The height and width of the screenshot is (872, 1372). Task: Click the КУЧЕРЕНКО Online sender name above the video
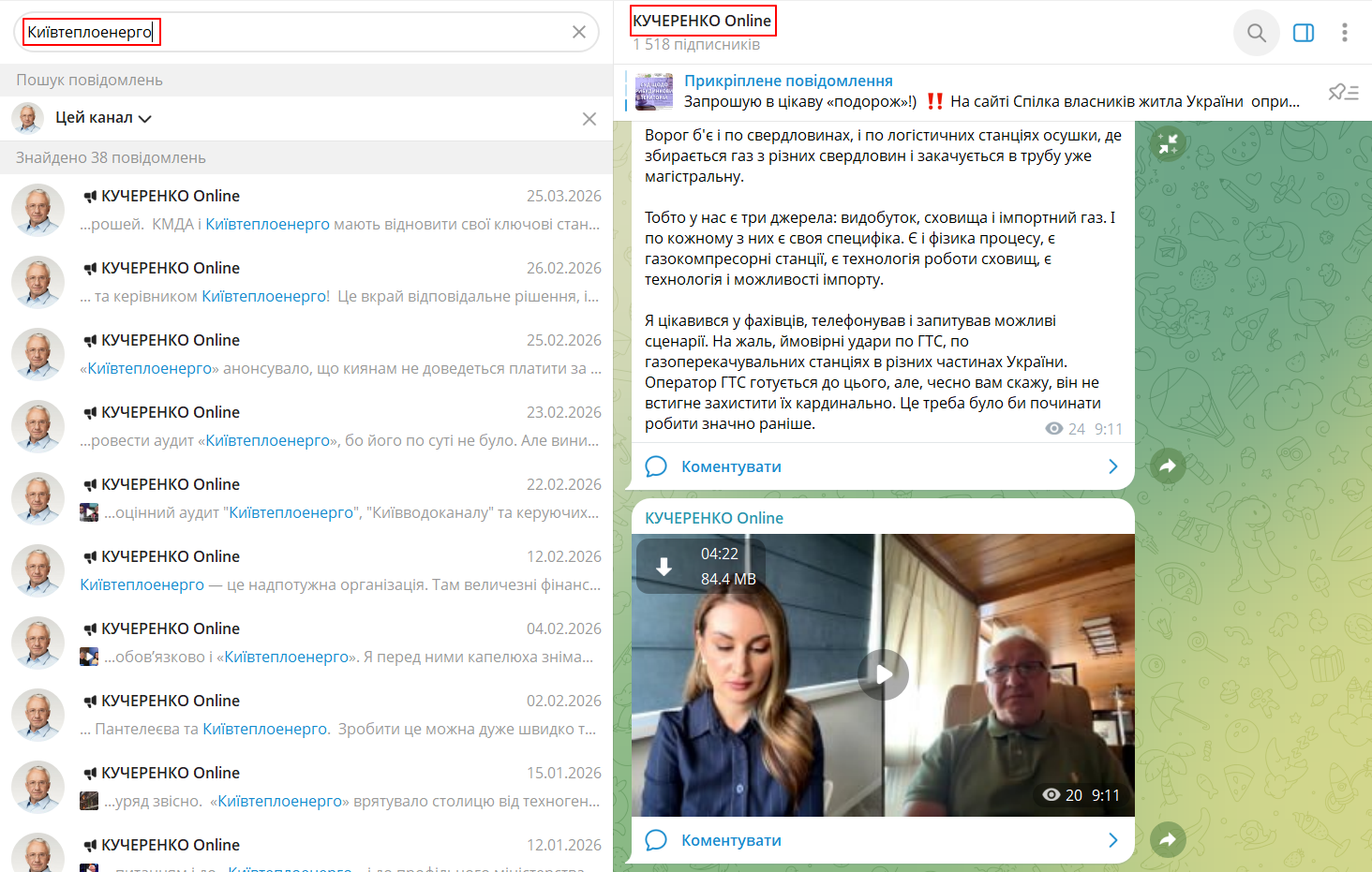pyautogui.click(x=714, y=518)
